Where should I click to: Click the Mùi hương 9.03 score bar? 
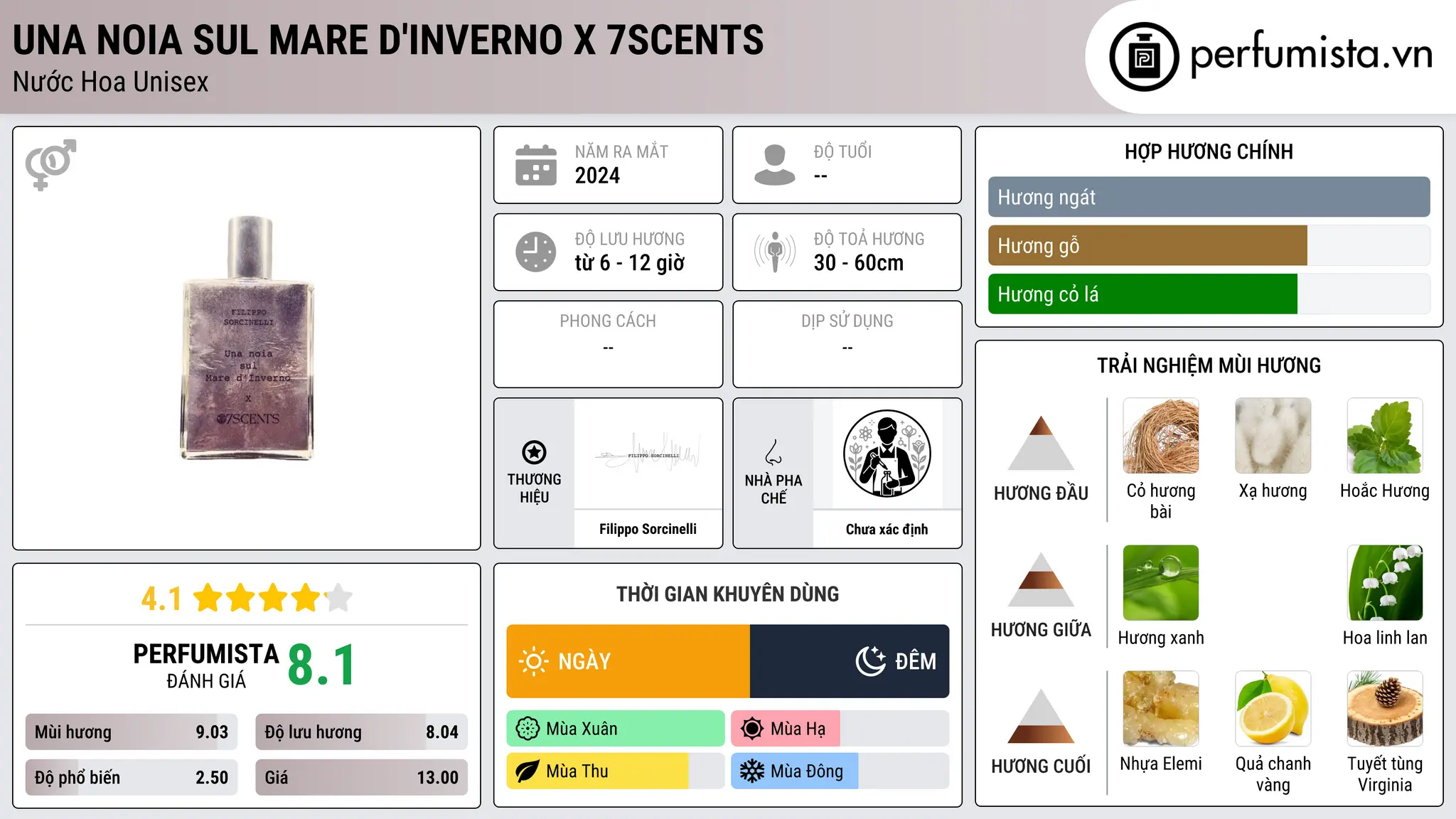132,732
